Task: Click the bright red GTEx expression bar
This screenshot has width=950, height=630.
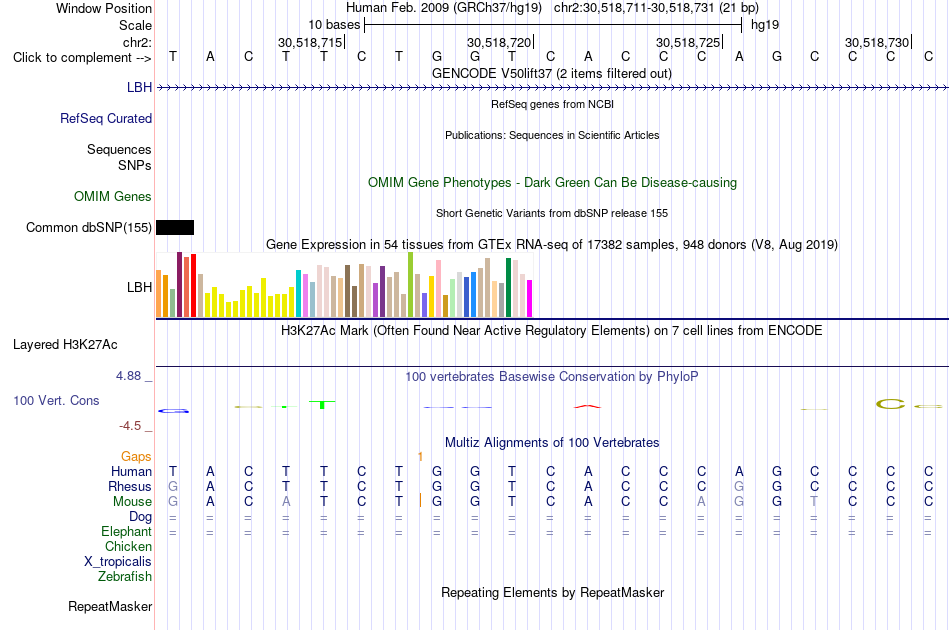Action: (193, 285)
